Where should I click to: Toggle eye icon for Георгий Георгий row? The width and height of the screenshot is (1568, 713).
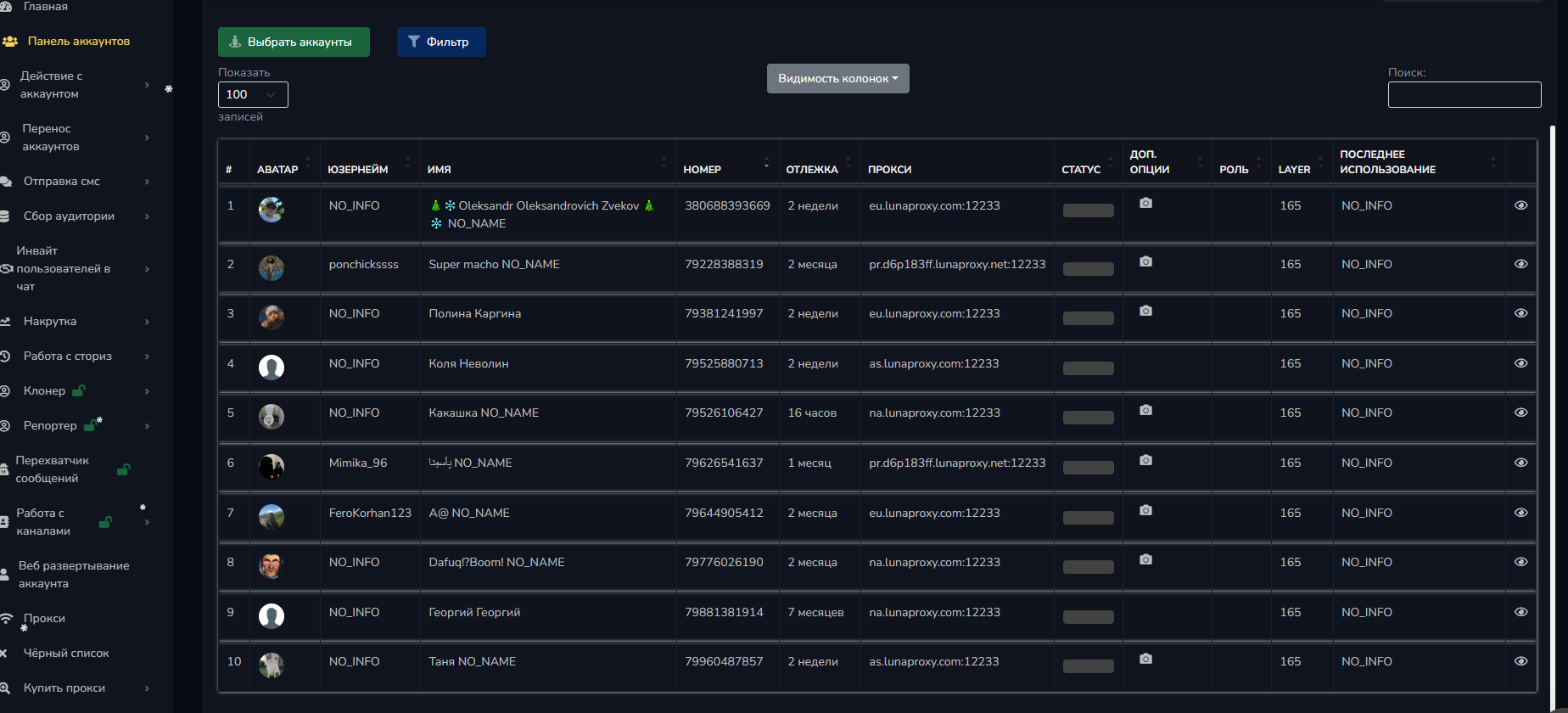[1520, 612]
